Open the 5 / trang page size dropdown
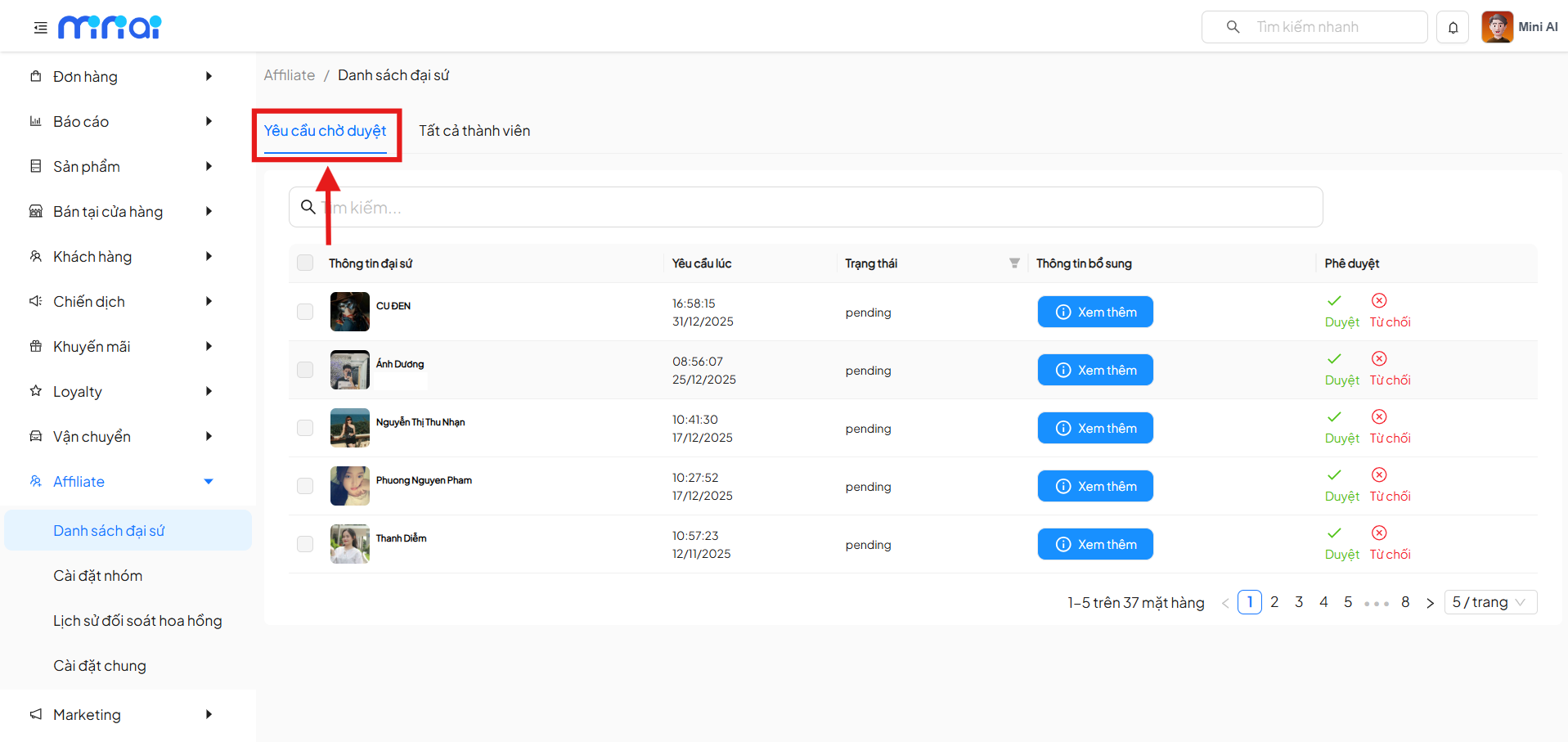Image resolution: width=1568 pixels, height=742 pixels. [x=1489, y=603]
